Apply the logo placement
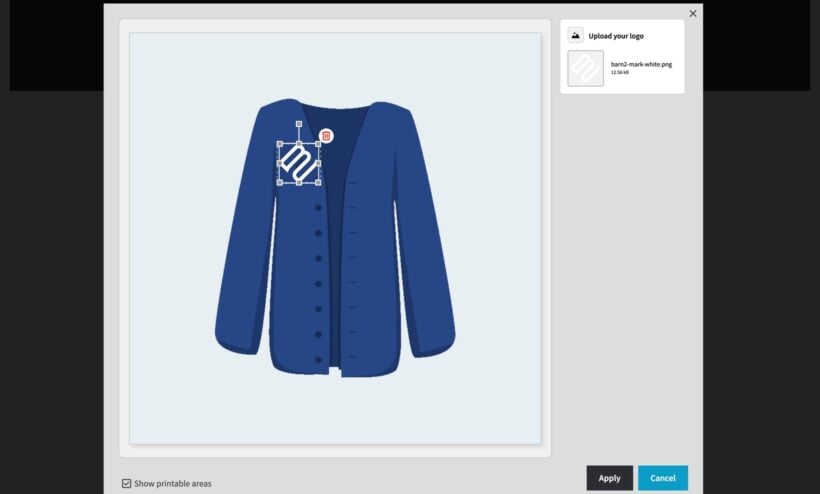 (x=609, y=478)
